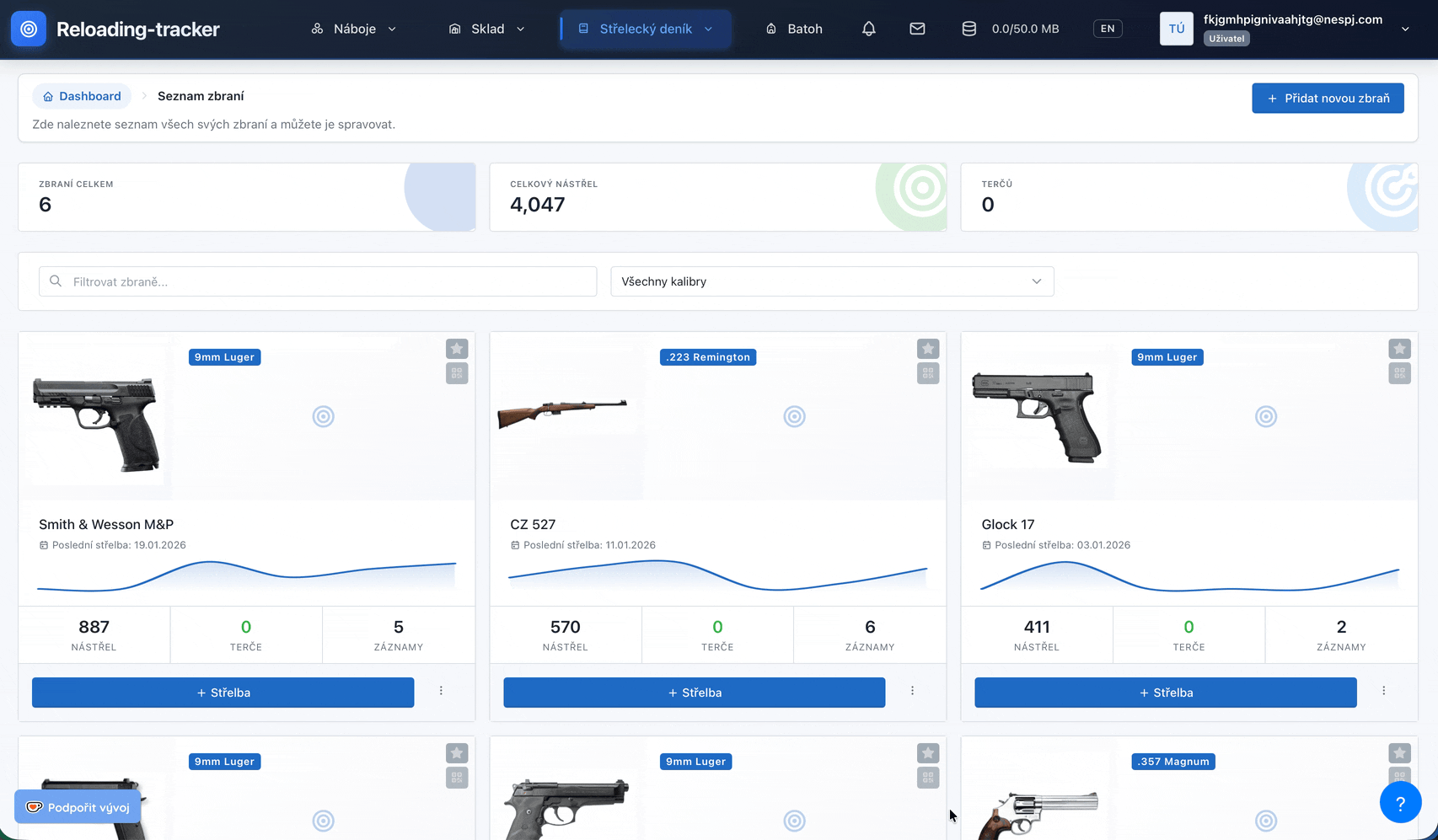Click the Reloading-tracker logo icon
The width and height of the screenshot is (1438, 840).
[x=29, y=29]
